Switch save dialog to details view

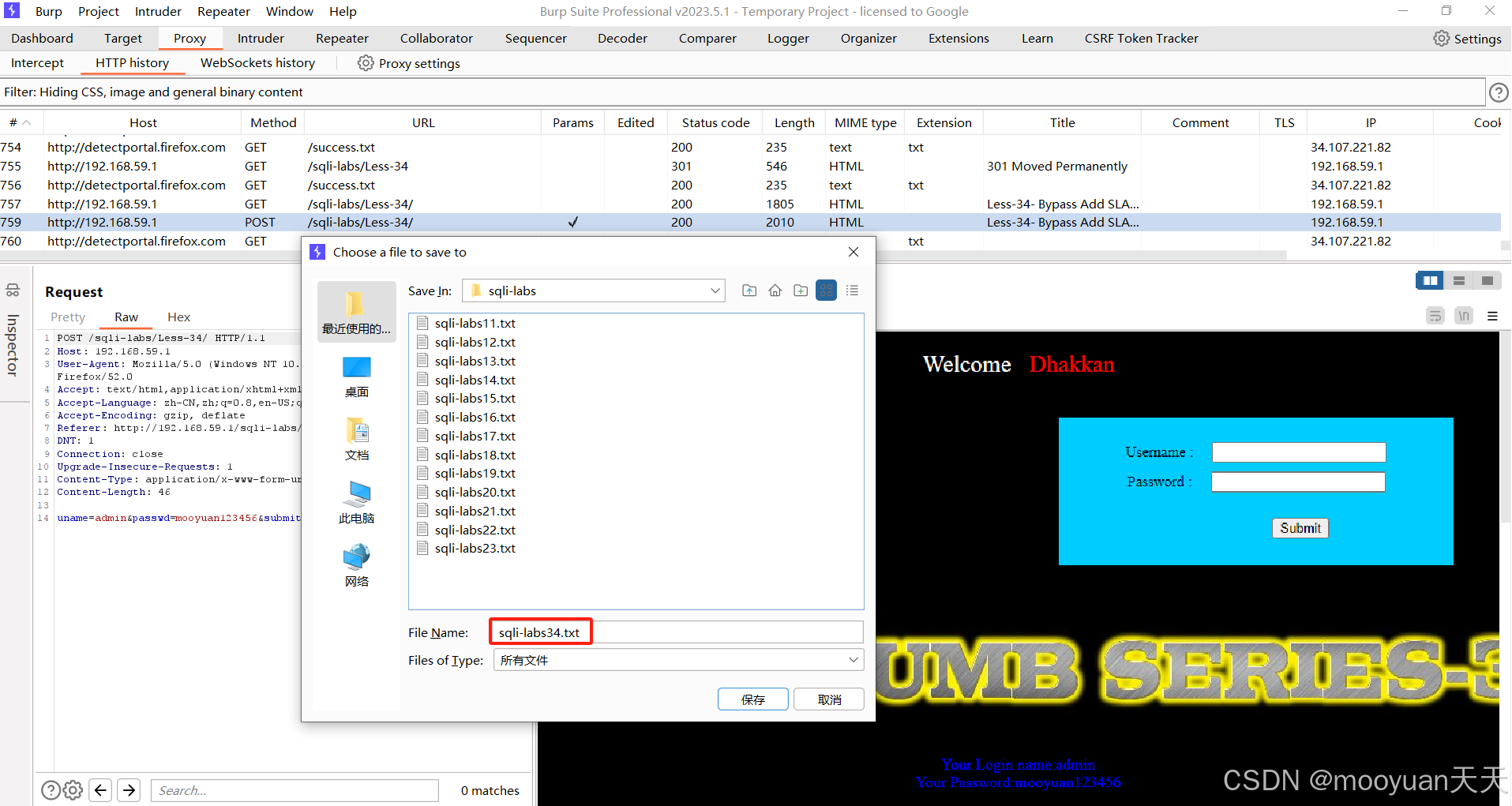[x=852, y=291]
